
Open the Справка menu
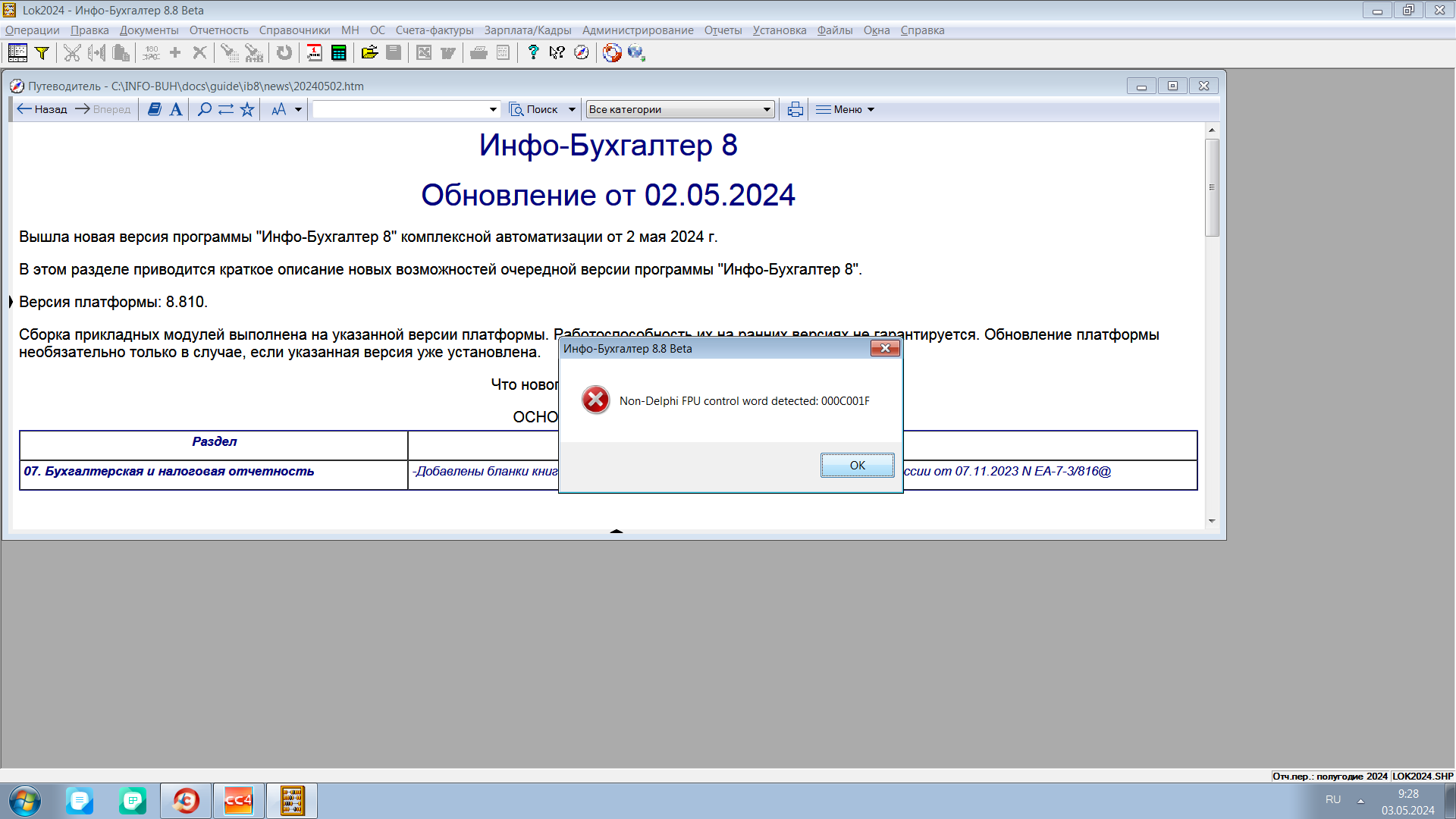(x=922, y=30)
